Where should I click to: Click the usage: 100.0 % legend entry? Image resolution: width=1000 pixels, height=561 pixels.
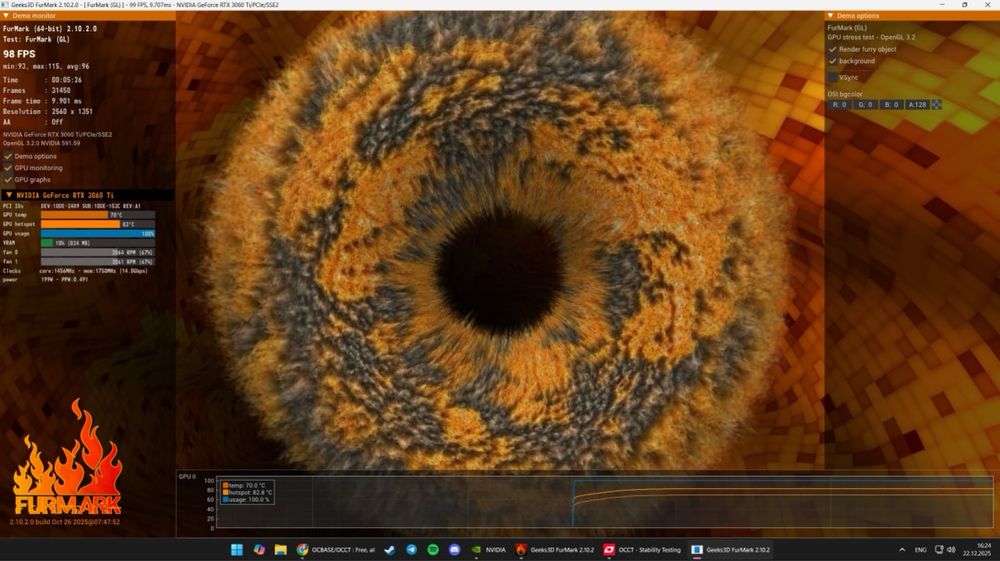click(246, 500)
